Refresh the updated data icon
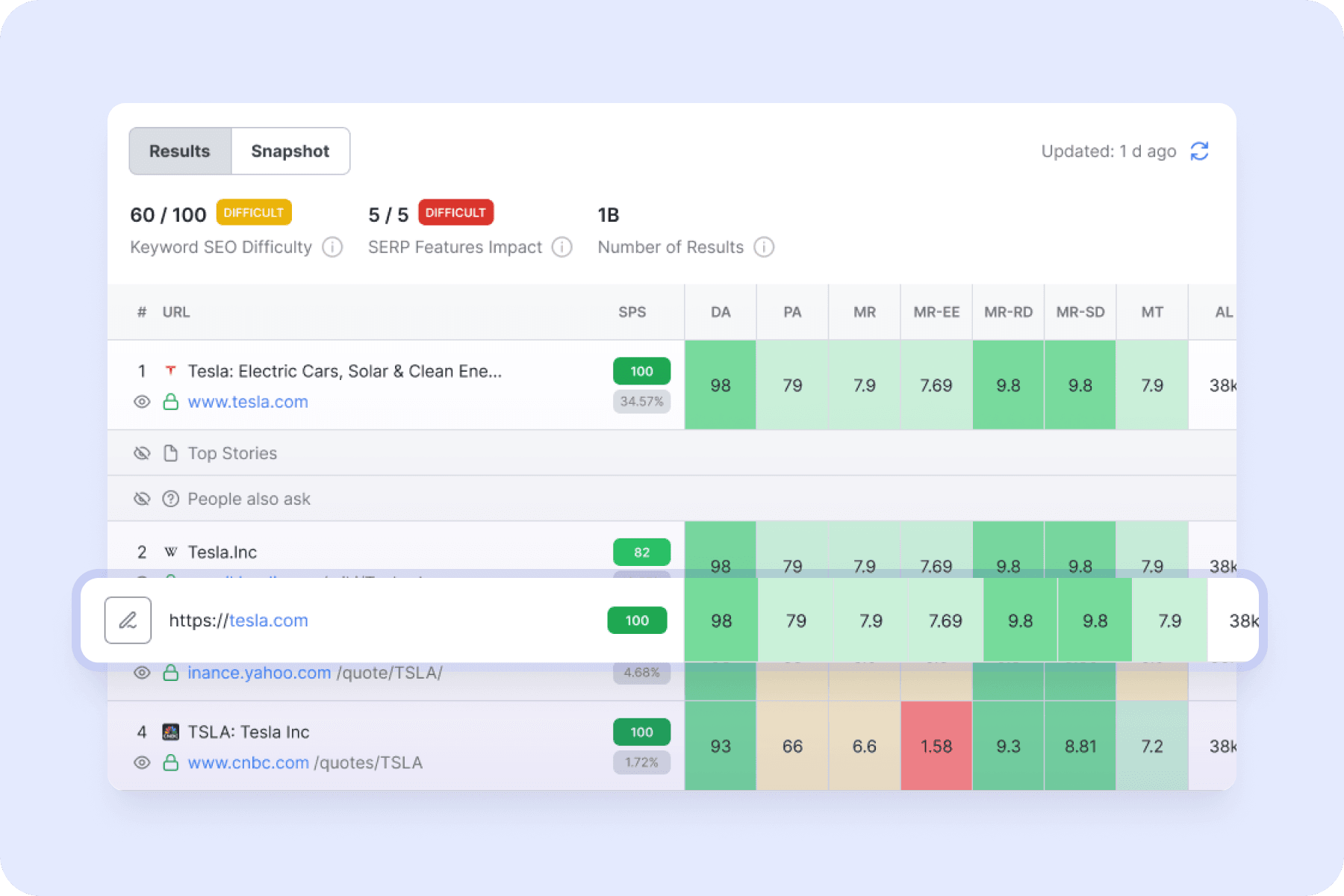 [x=1199, y=151]
